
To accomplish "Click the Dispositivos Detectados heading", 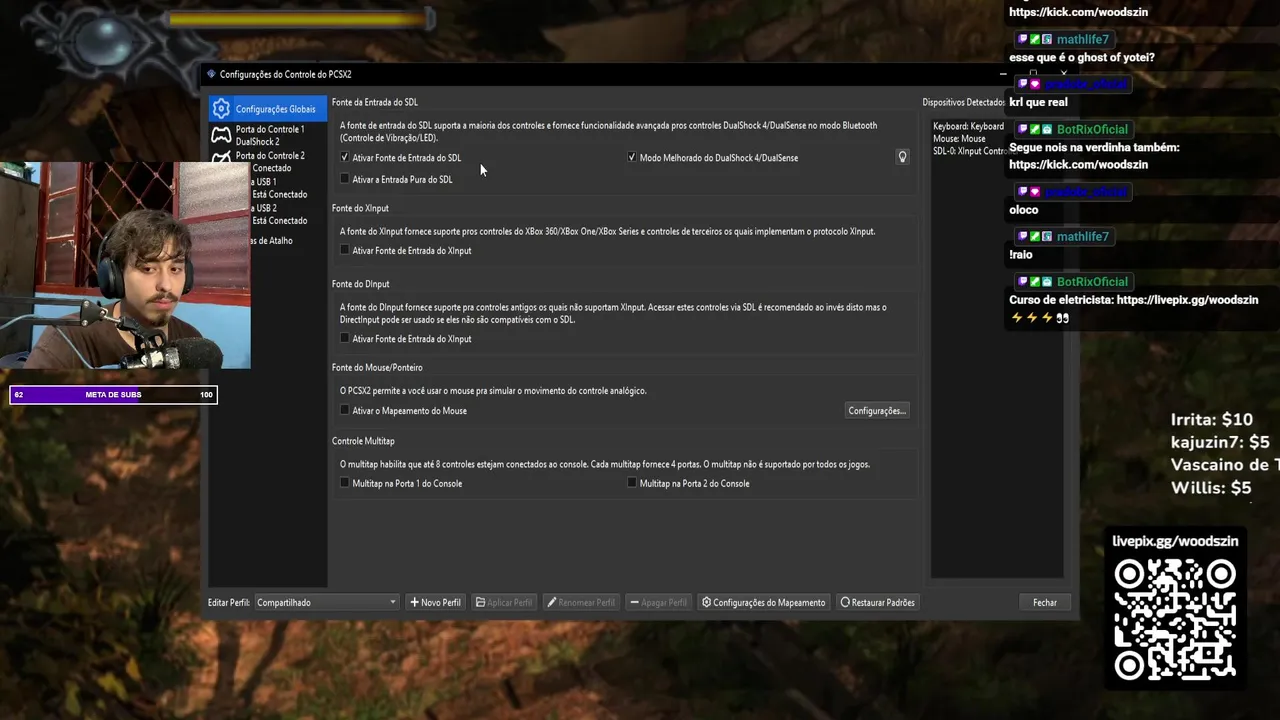I will [964, 102].
